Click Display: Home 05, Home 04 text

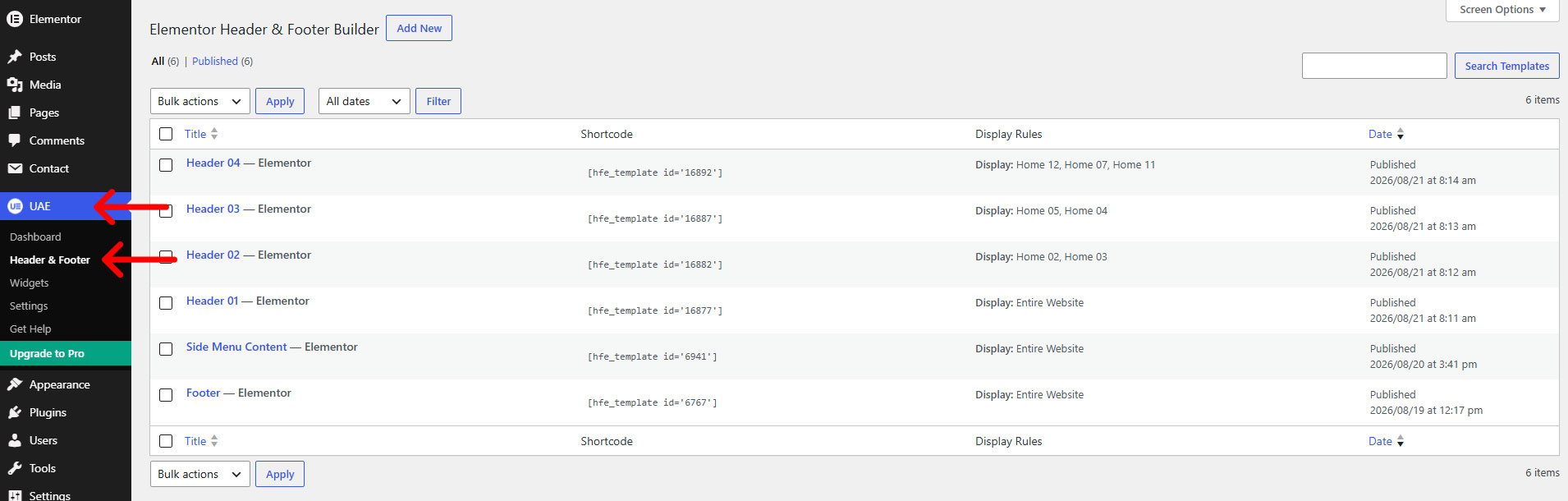tap(1041, 210)
